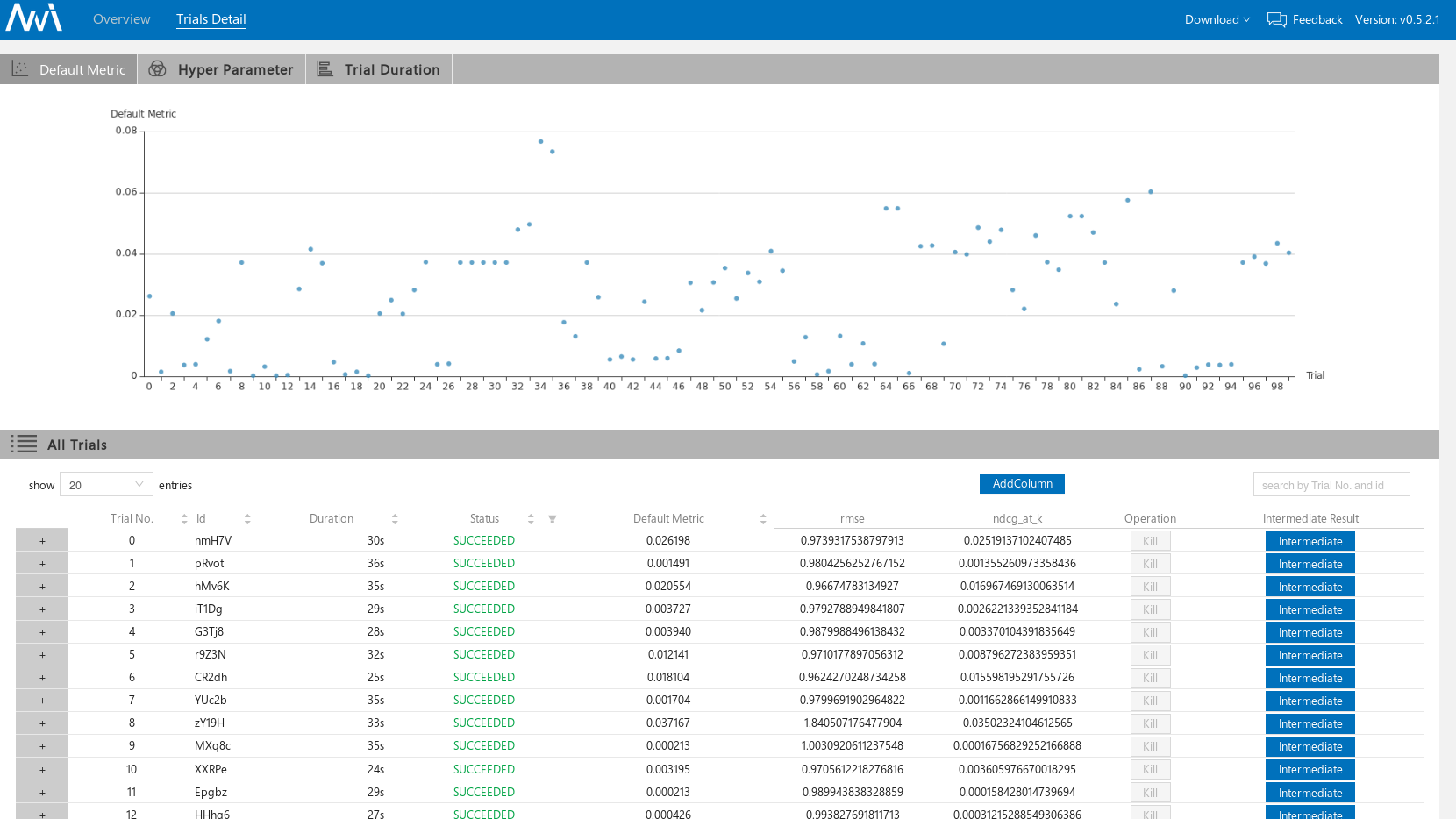Open the Download dropdown menu
The width and height of the screenshot is (1456, 819).
(x=1217, y=19)
